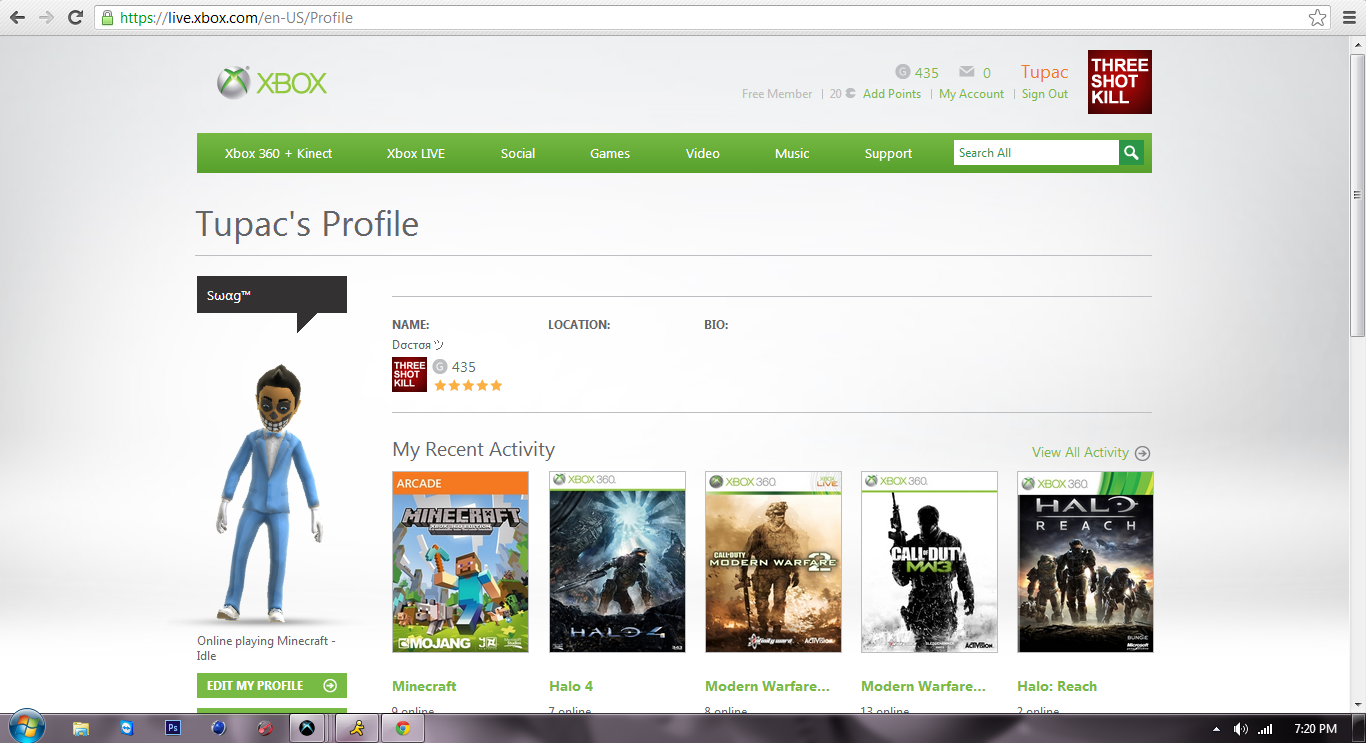Click the Halo: Reach title link
This screenshot has height=743, width=1366.
1057,686
